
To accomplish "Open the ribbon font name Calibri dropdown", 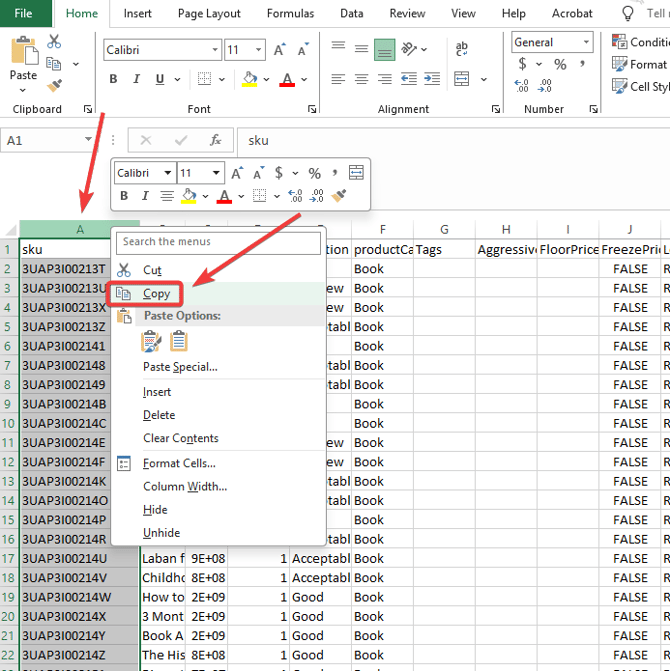I will [215, 50].
